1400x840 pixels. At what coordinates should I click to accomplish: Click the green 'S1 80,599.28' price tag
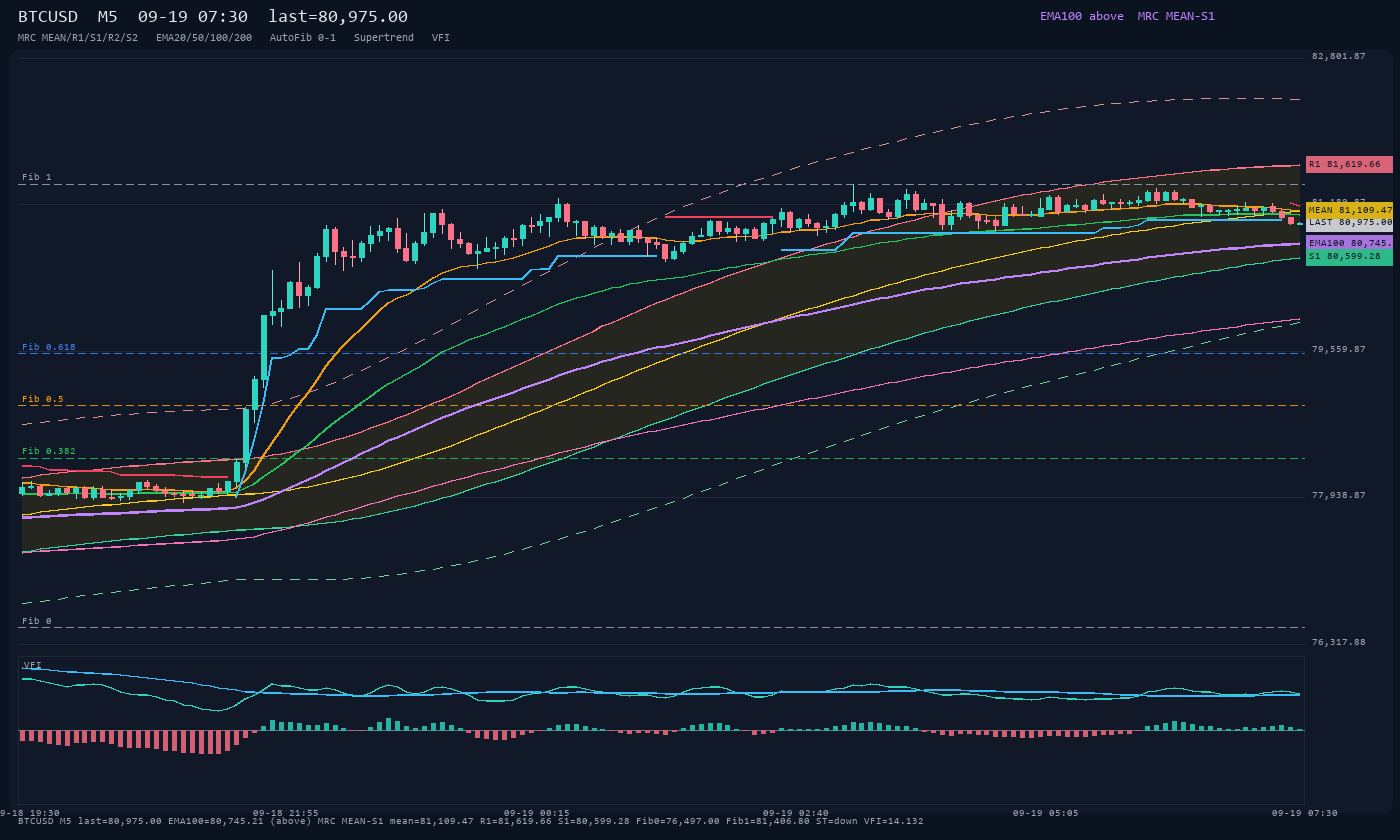click(1349, 257)
